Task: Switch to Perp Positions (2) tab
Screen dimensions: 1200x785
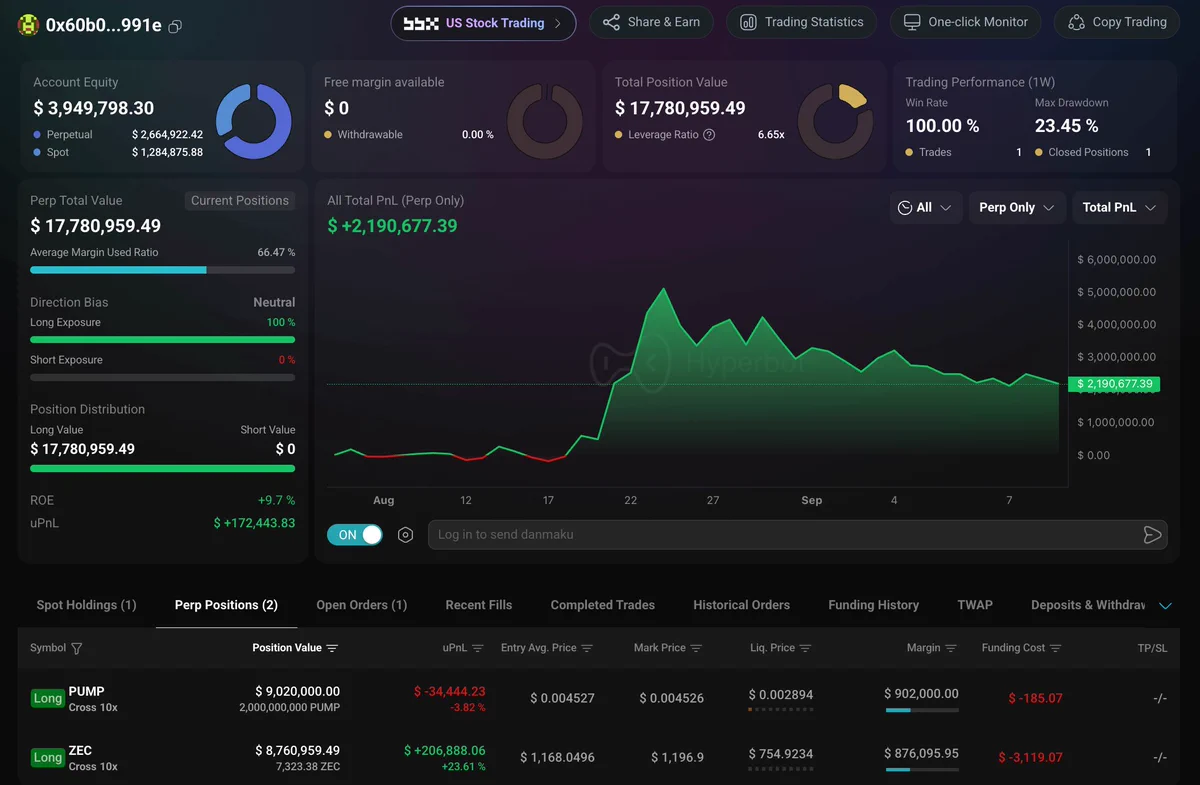Action: point(226,605)
